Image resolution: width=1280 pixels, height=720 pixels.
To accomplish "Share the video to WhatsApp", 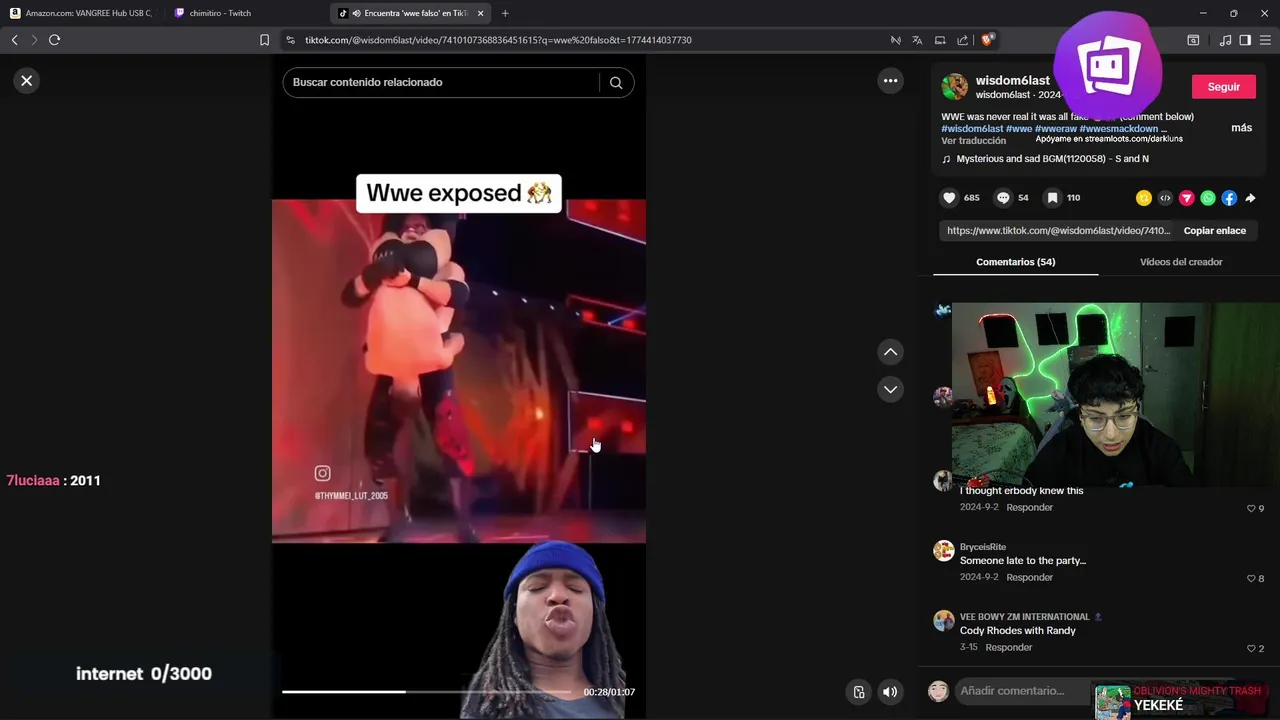I will click(x=1208, y=198).
